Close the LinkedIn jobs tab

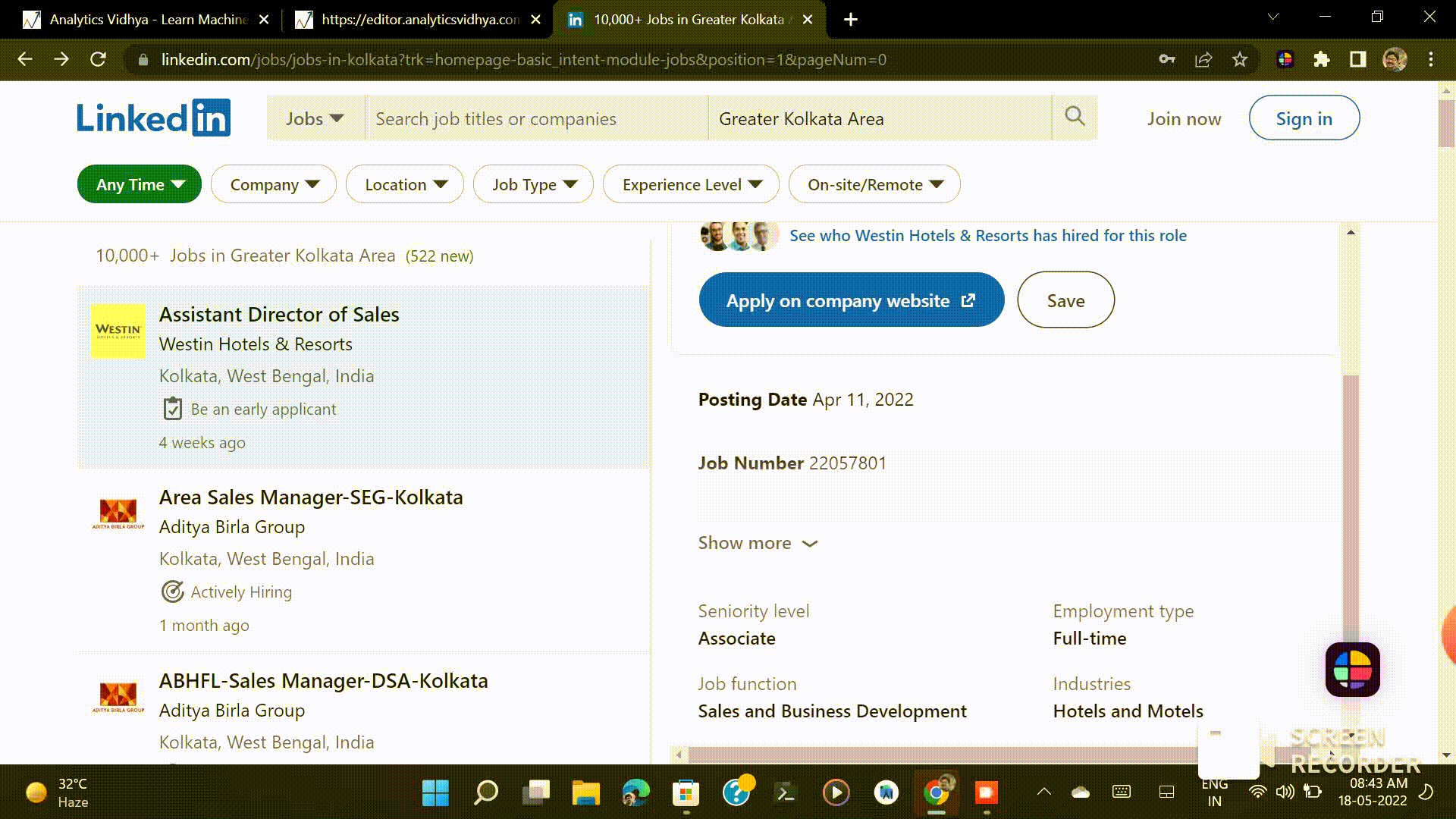(x=808, y=20)
